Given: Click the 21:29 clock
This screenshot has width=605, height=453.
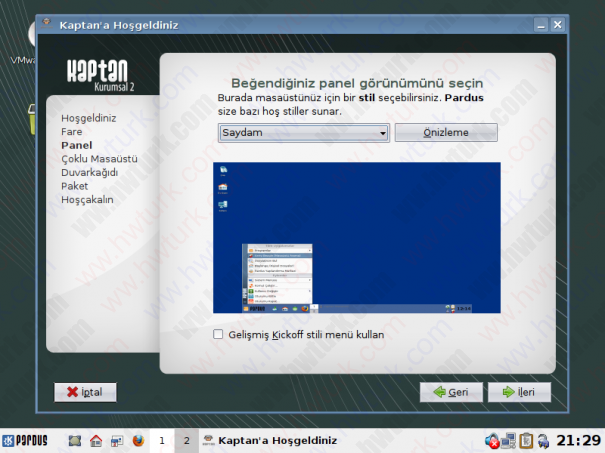Looking at the screenshot, I should click(578, 440).
